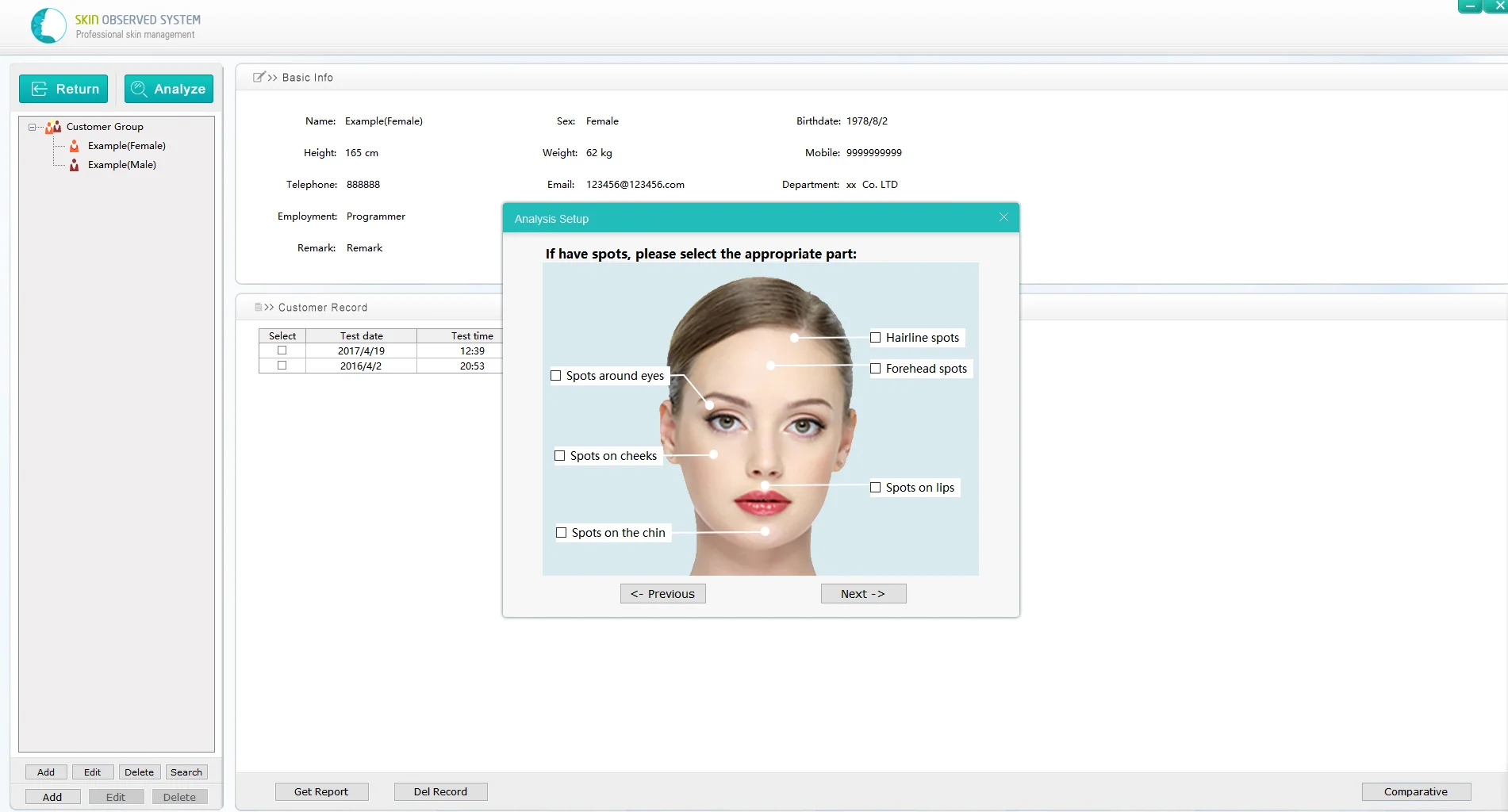Select the Example(Male) person icon

(x=74, y=165)
